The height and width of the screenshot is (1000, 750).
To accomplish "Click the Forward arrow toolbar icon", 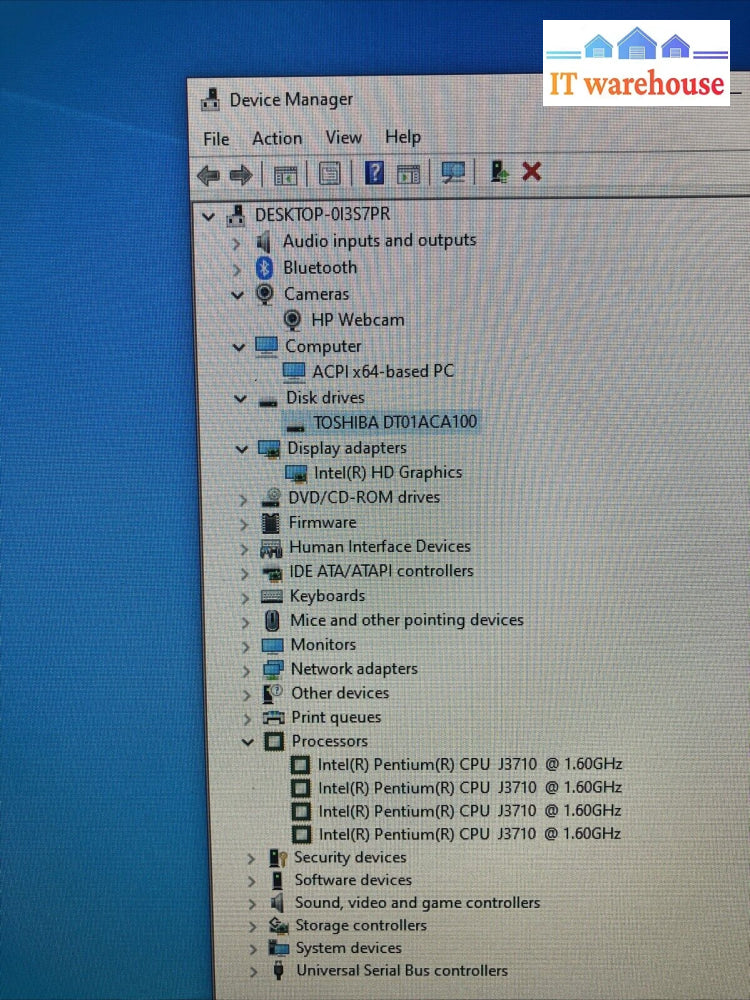I will click(241, 175).
